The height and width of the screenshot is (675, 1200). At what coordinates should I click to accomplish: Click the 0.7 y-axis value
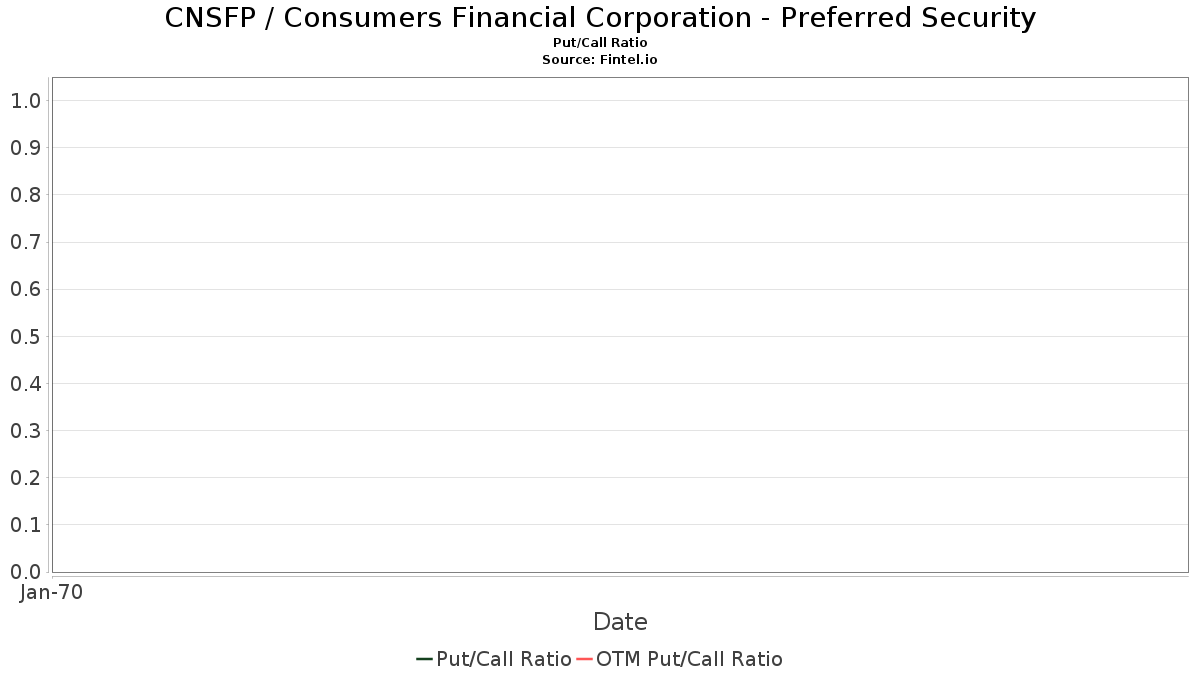pos(25,242)
